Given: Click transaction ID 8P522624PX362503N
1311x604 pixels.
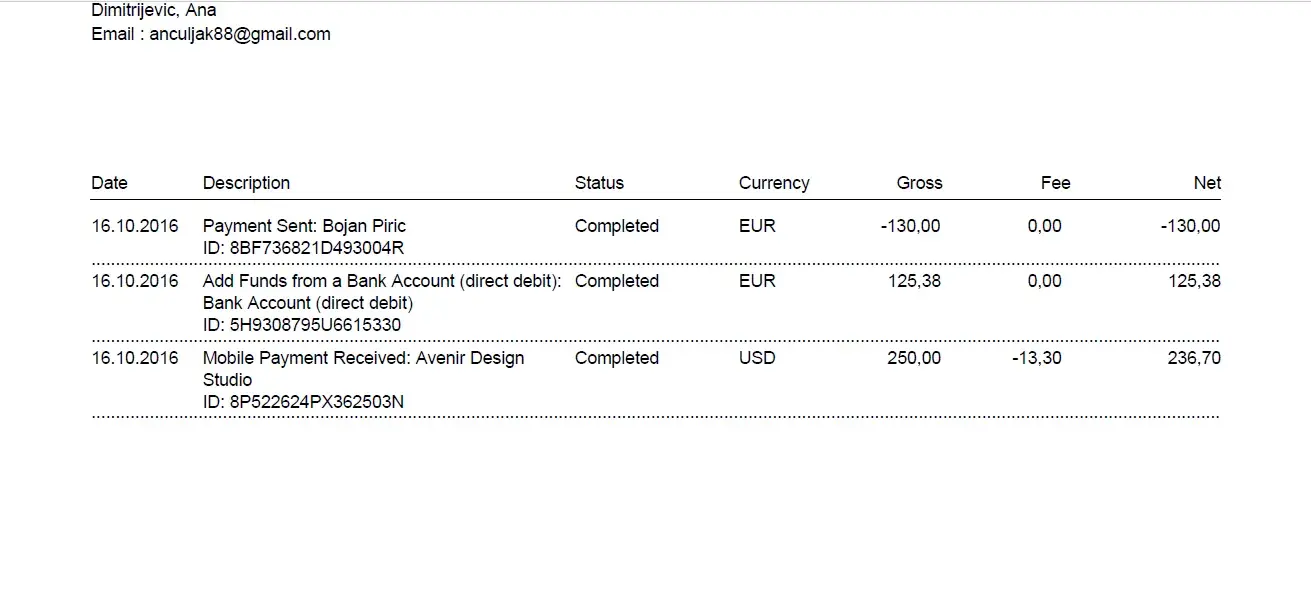Looking at the screenshot, I should pos(303,402).
